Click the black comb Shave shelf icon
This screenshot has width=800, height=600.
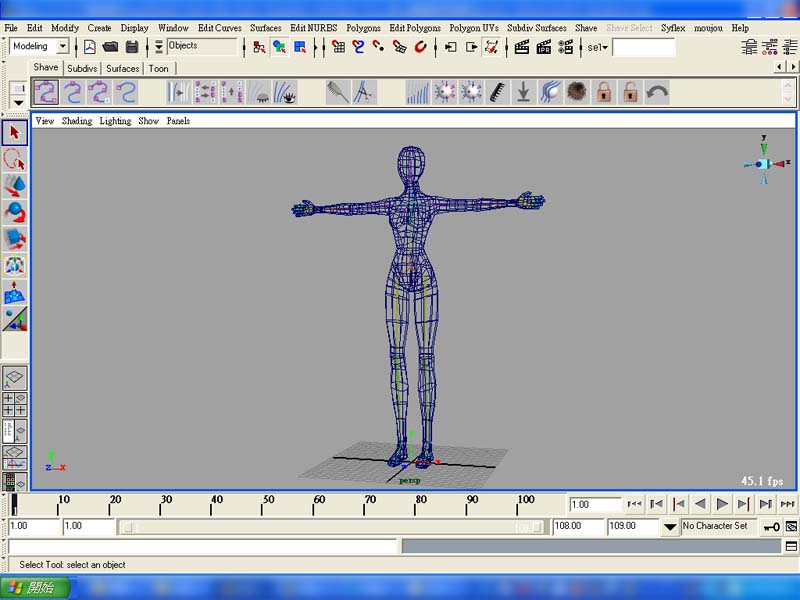pos(497,92)
